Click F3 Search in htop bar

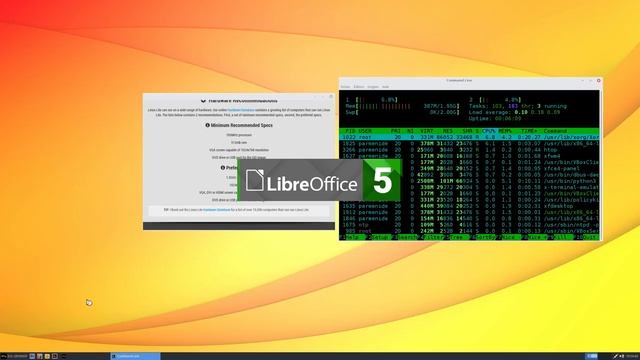coord(404,237)
